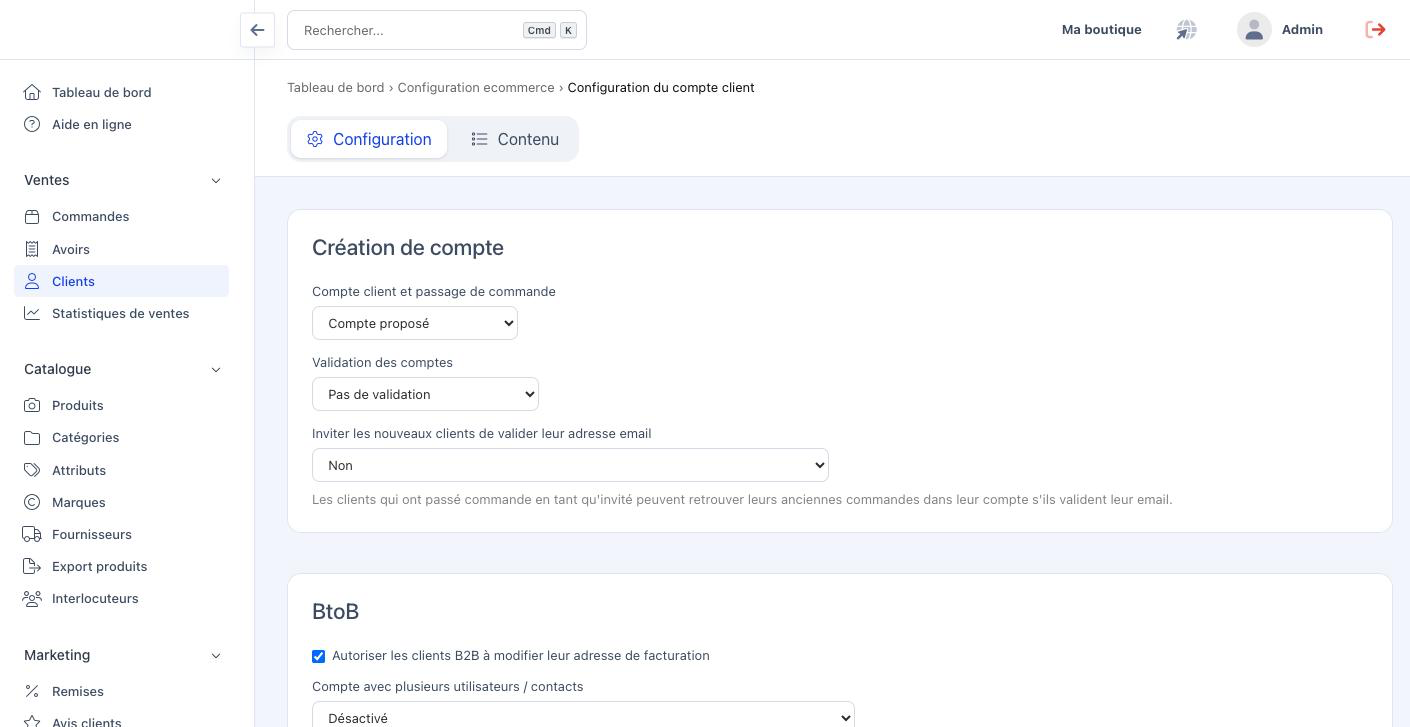Open Statistiques de ventes in the sidebar
The width and height of the screenshot is (1410, 727).
(x=121, y=313)
